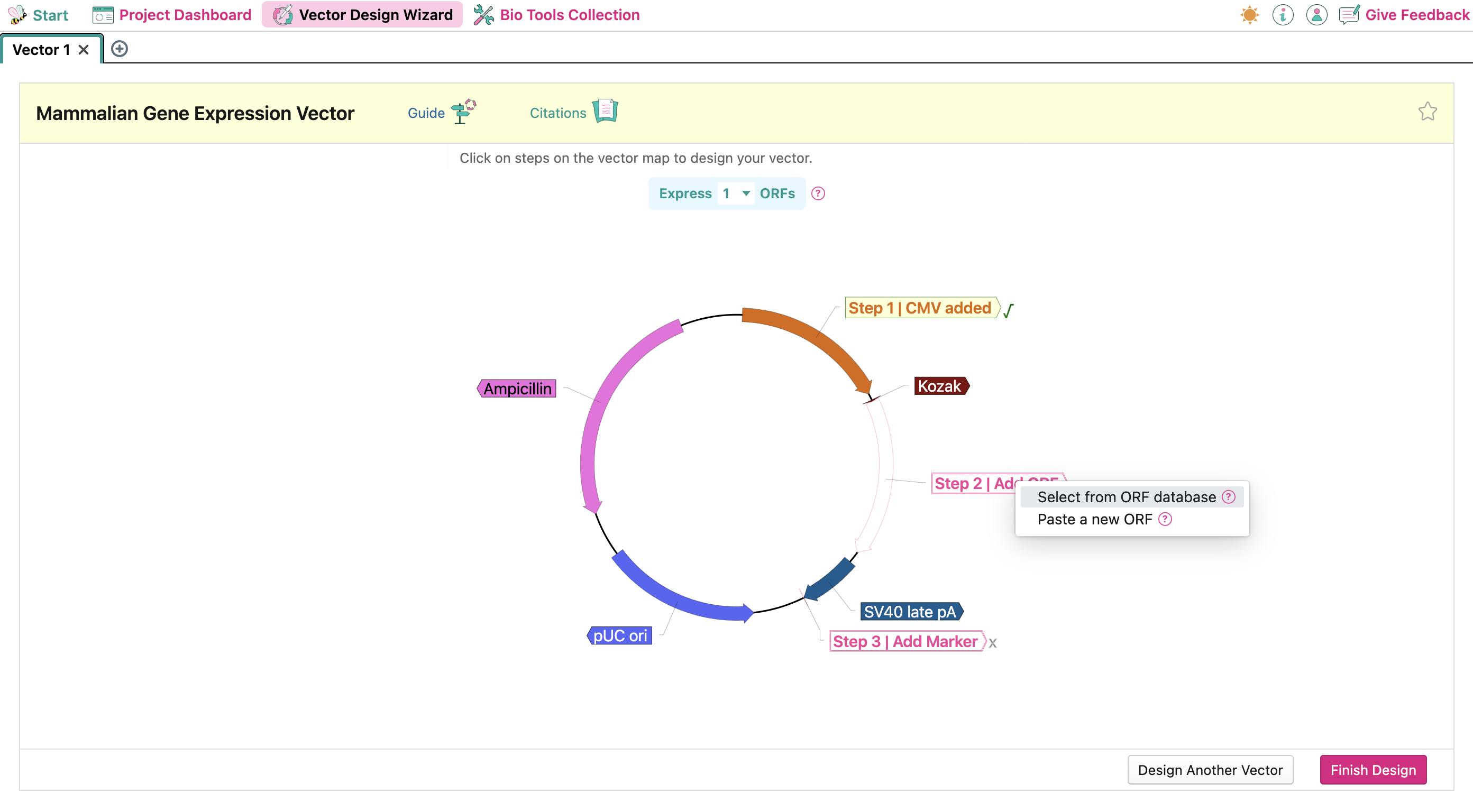Click Design Another Vector button
1473x812 pixels.
pos(1210,770)
